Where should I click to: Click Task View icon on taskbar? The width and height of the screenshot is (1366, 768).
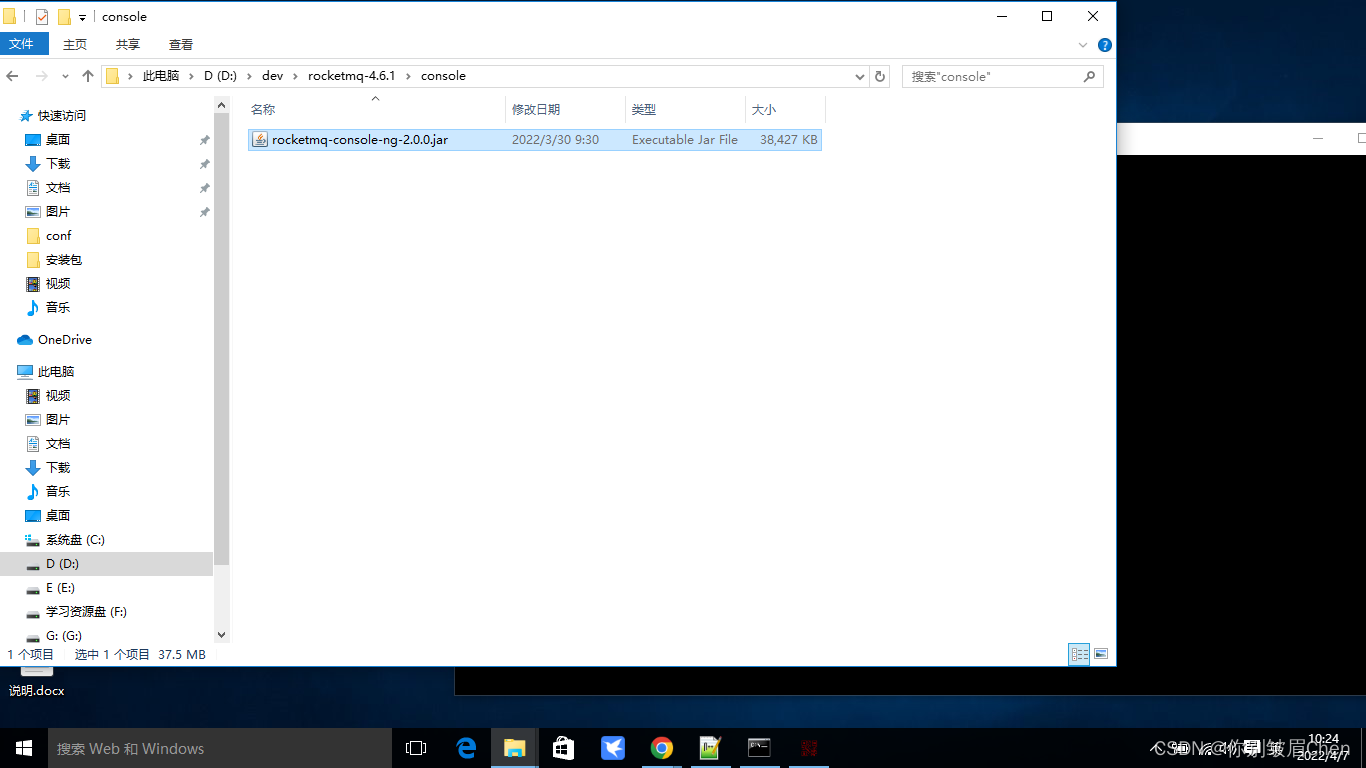coord(416,748)
